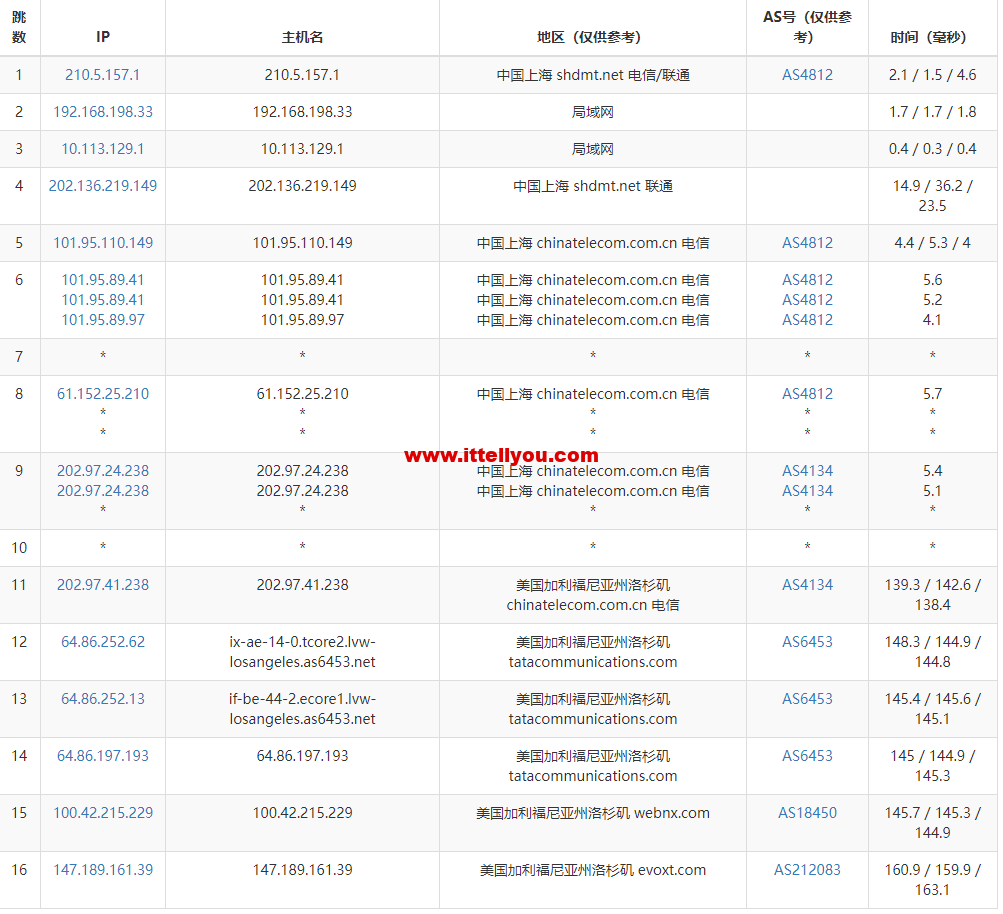Click the 100.42.215.229 IP link
The image size is (1003, 914).
pos(102,813)
